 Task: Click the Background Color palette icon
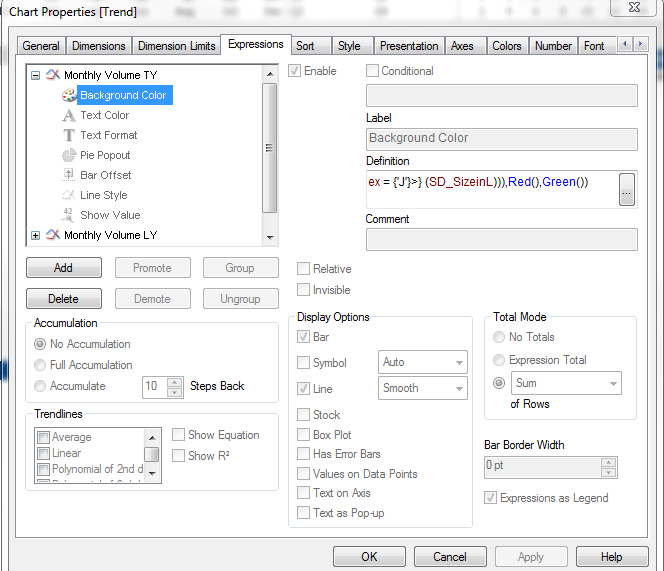pos(68,95)
